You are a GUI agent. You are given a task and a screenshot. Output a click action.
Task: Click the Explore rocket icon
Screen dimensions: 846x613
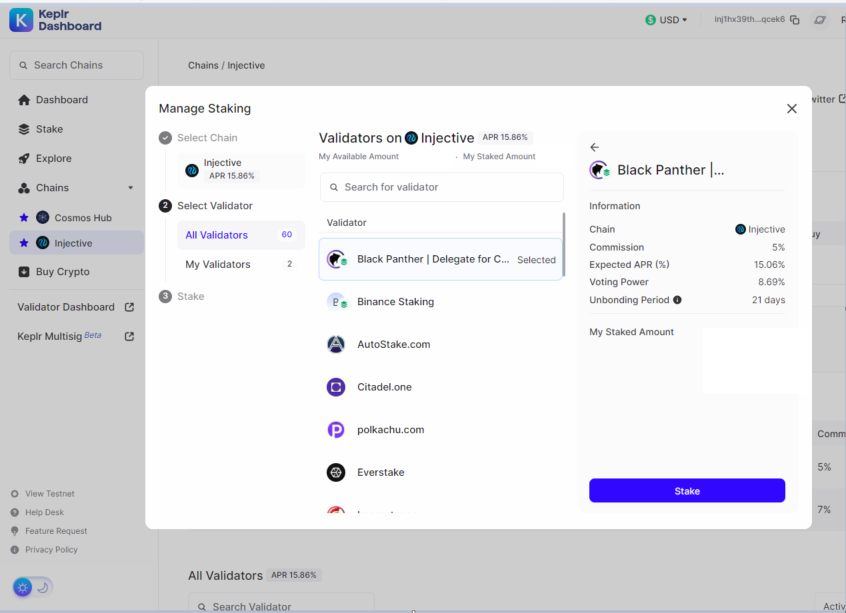point(24,158)
